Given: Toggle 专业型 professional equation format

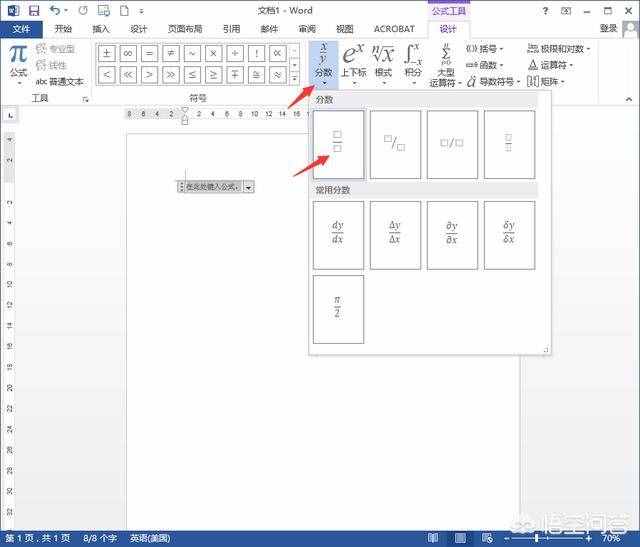Looking at the screenshot, I should pyautogui.click(x=56, y=49).
